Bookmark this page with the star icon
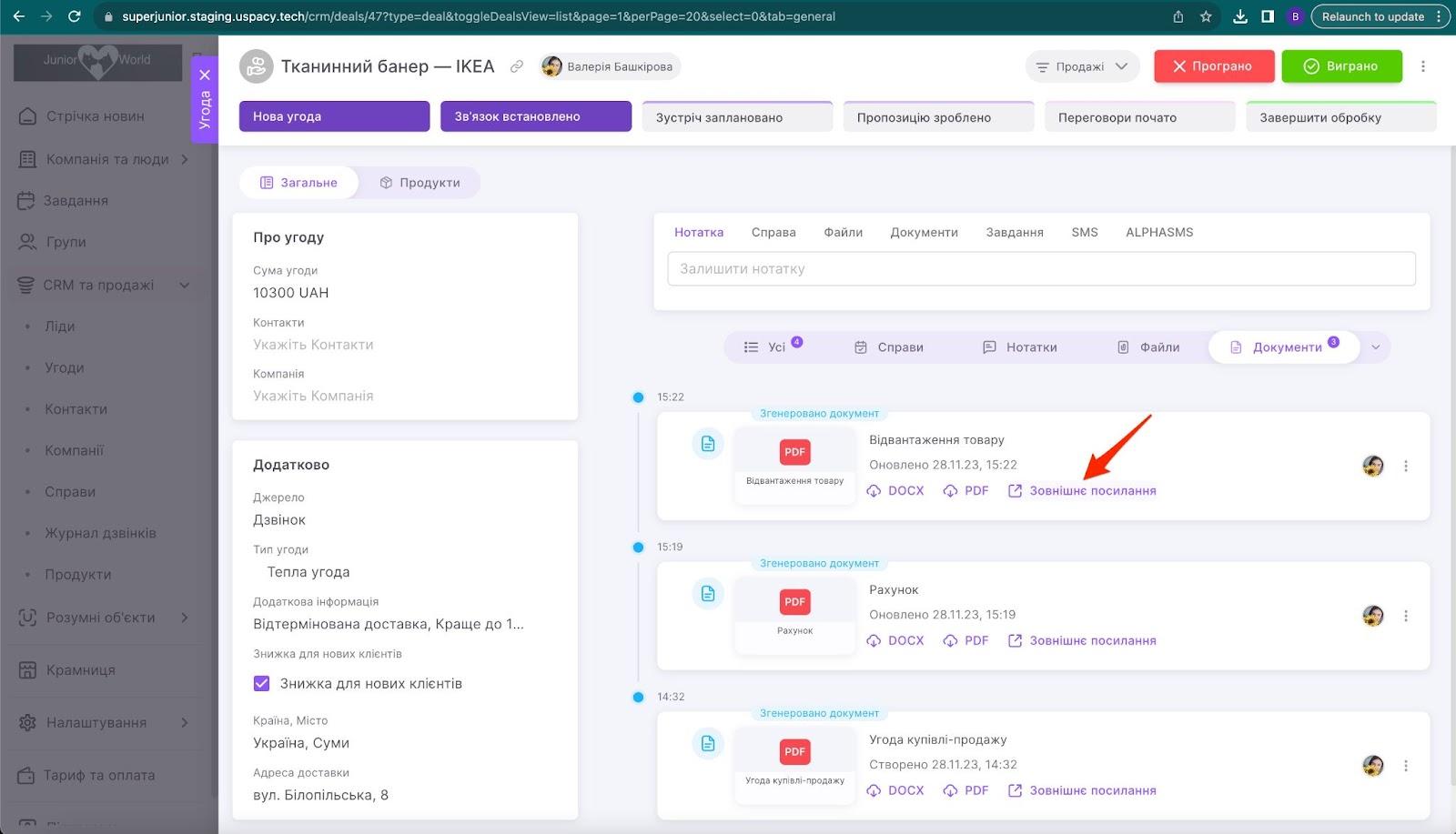 pyautogui.click(x=1206, y=16)
